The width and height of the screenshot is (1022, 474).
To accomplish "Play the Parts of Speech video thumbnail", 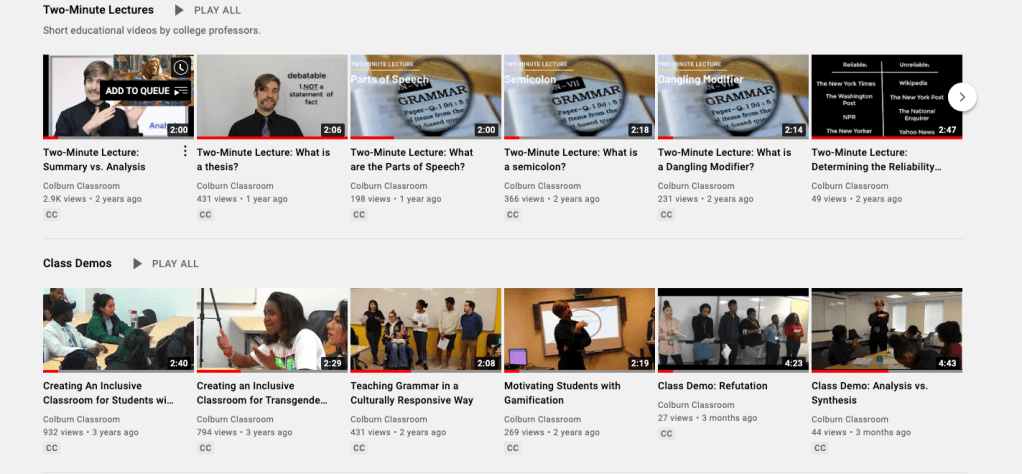I will click(x=425, y=96).
